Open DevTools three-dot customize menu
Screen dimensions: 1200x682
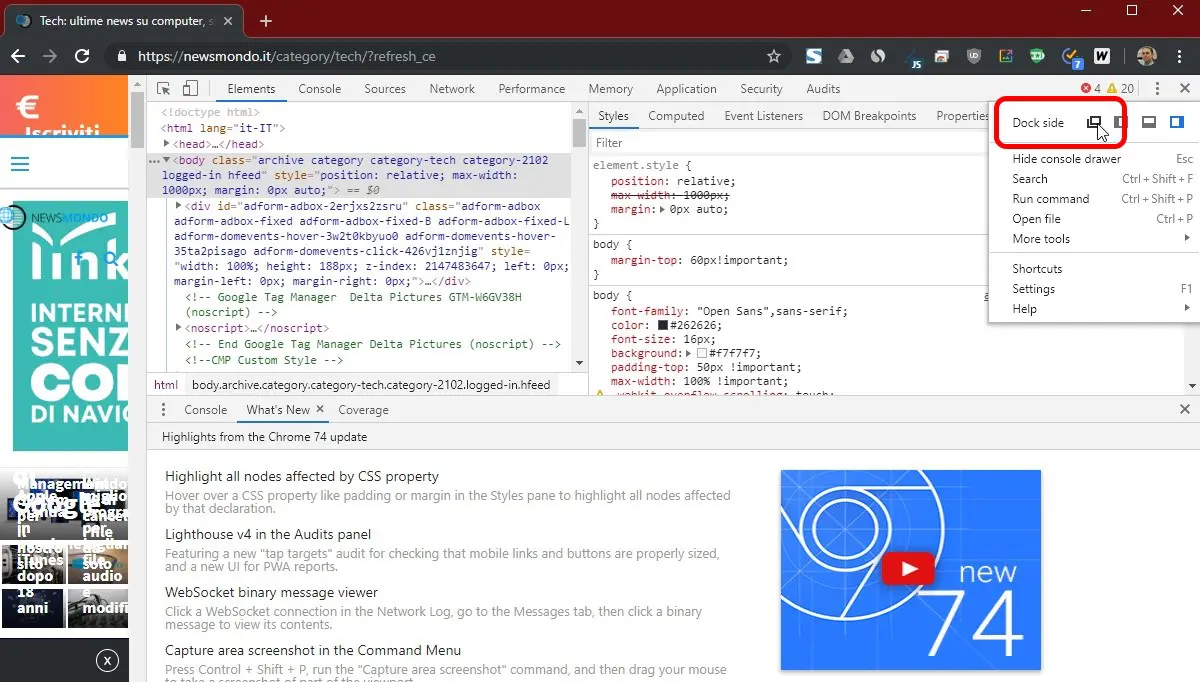[x=1157, y=88]
